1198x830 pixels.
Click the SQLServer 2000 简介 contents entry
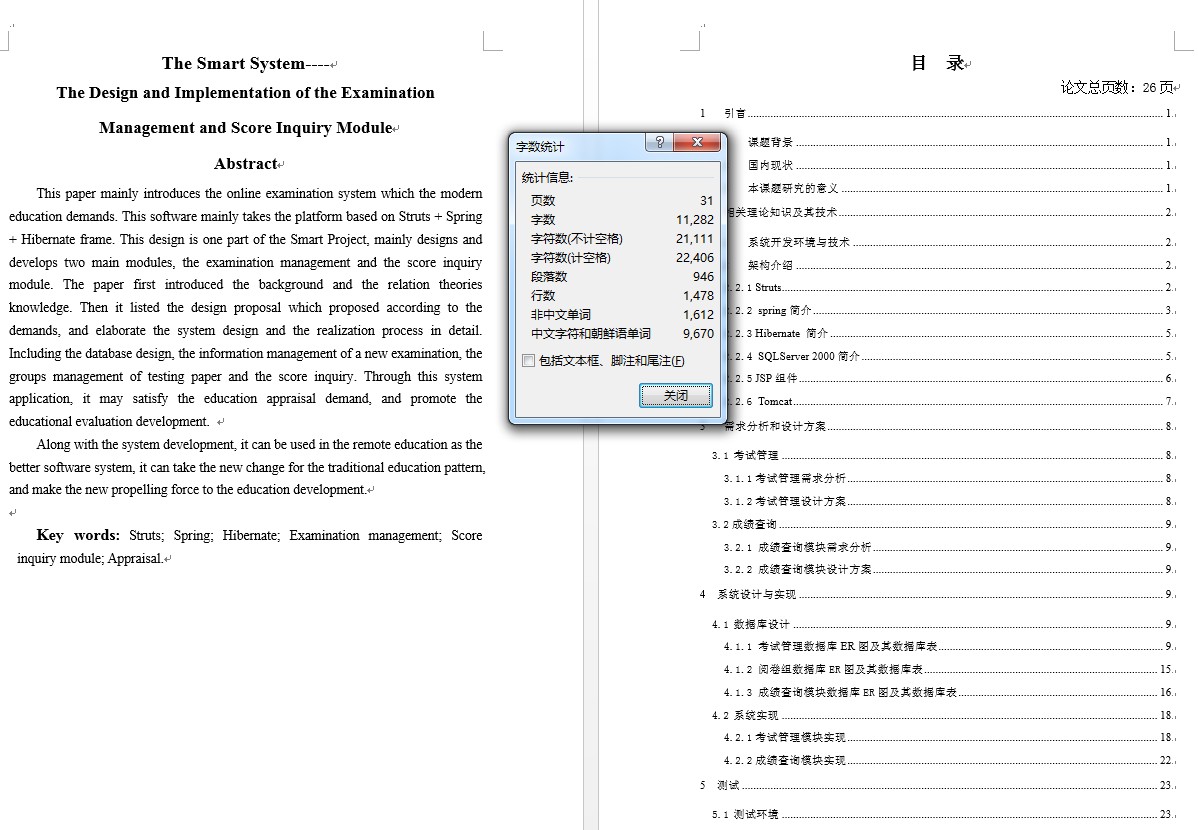tap(953, 356)
